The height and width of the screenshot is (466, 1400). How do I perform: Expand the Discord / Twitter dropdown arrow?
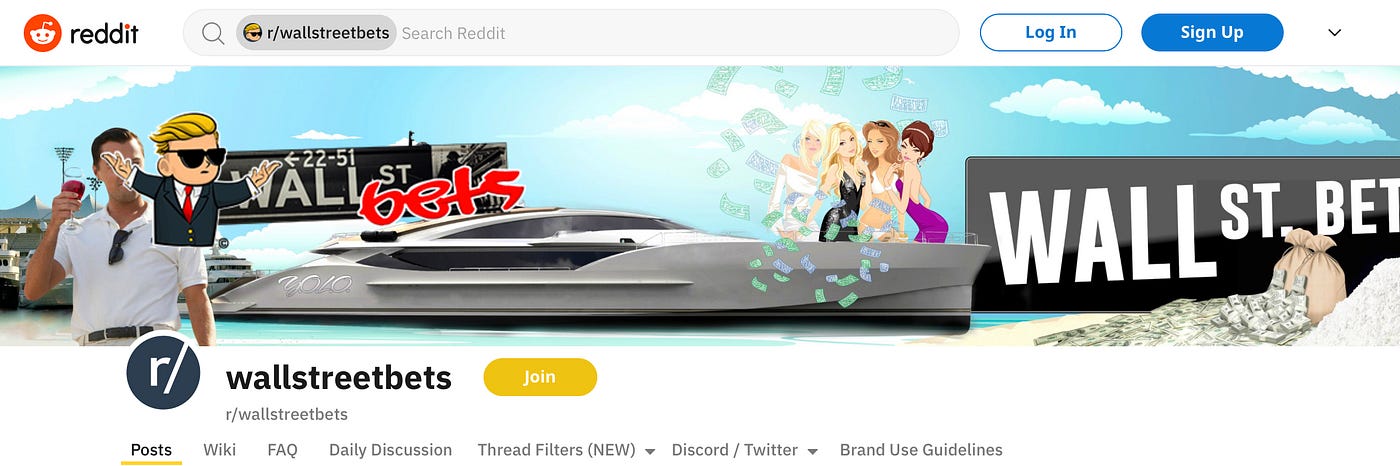(x=812, y=452)
